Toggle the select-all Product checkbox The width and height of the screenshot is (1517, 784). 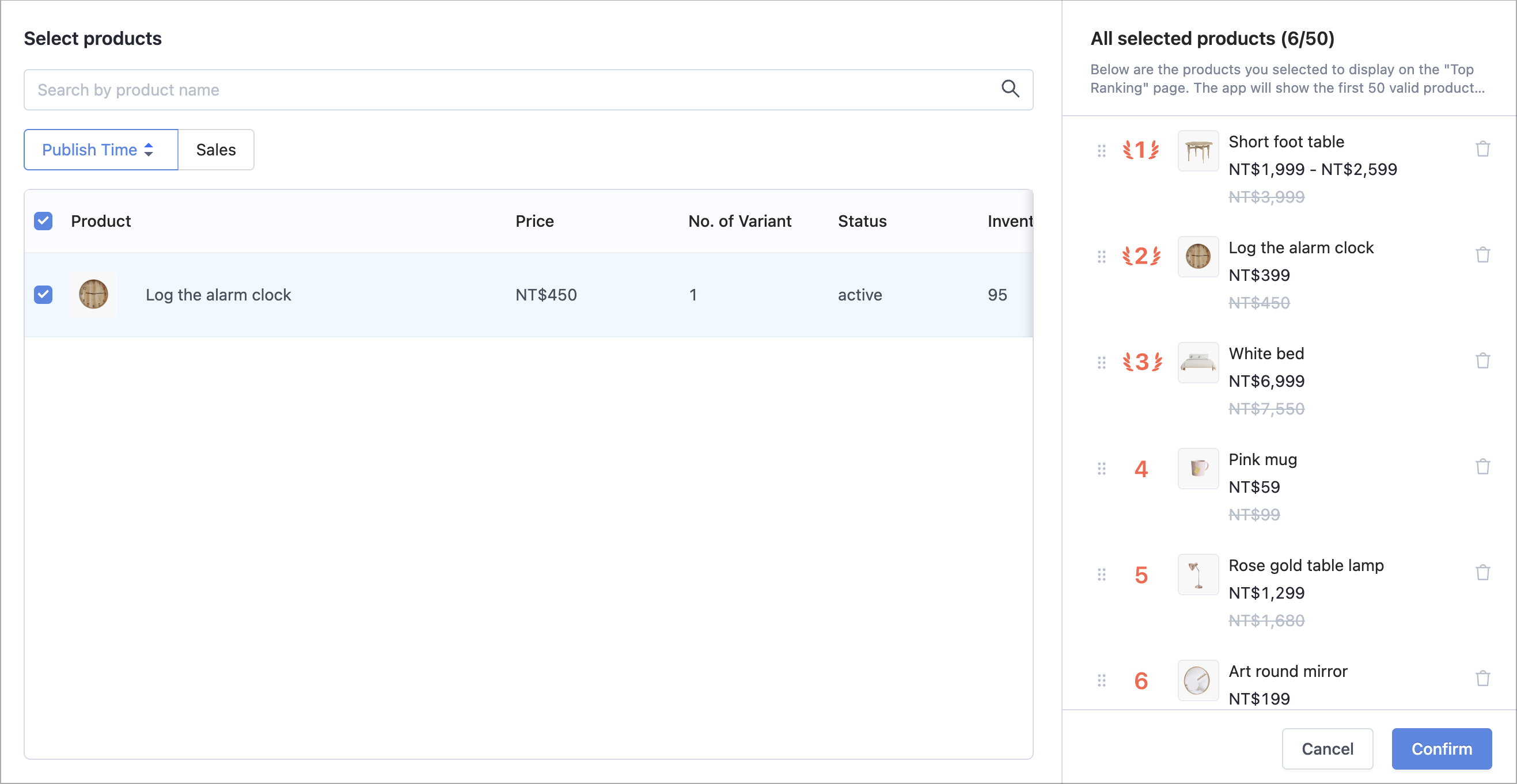click(x=43, y=220)
